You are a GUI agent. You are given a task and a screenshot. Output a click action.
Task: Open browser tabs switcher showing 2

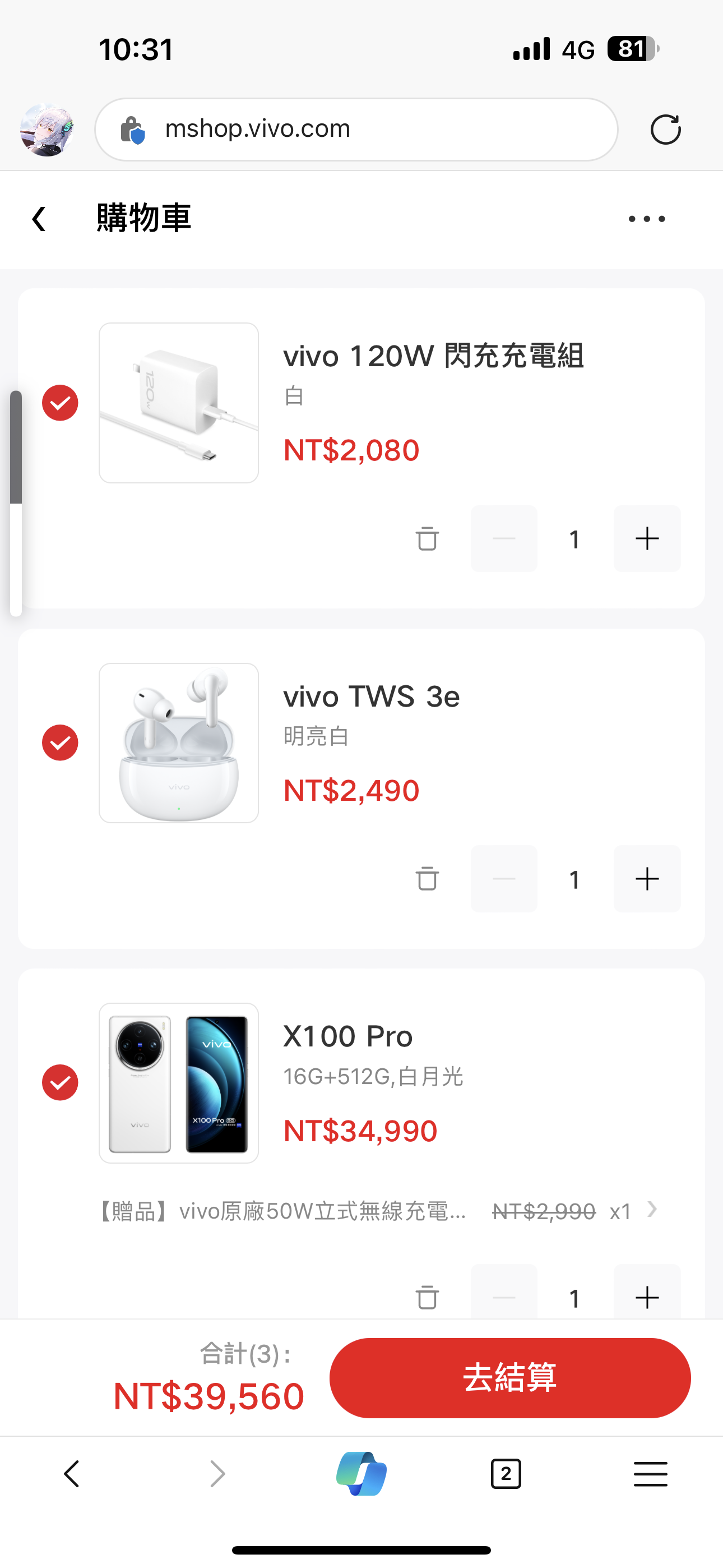pos(506,1474)
